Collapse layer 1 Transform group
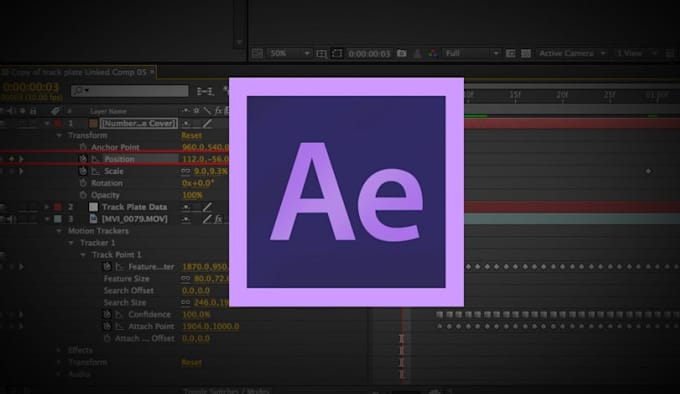680x394 pixels. [59, 136]
